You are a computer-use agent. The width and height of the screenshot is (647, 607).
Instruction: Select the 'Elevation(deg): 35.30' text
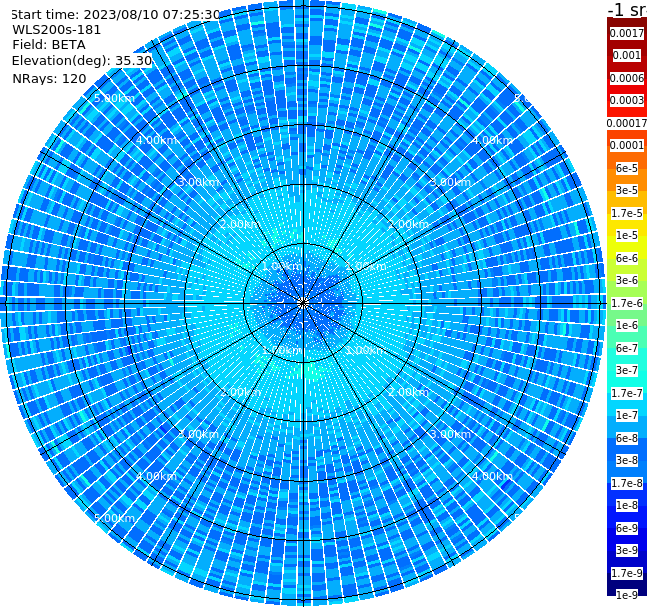click(x=82, y=61)
